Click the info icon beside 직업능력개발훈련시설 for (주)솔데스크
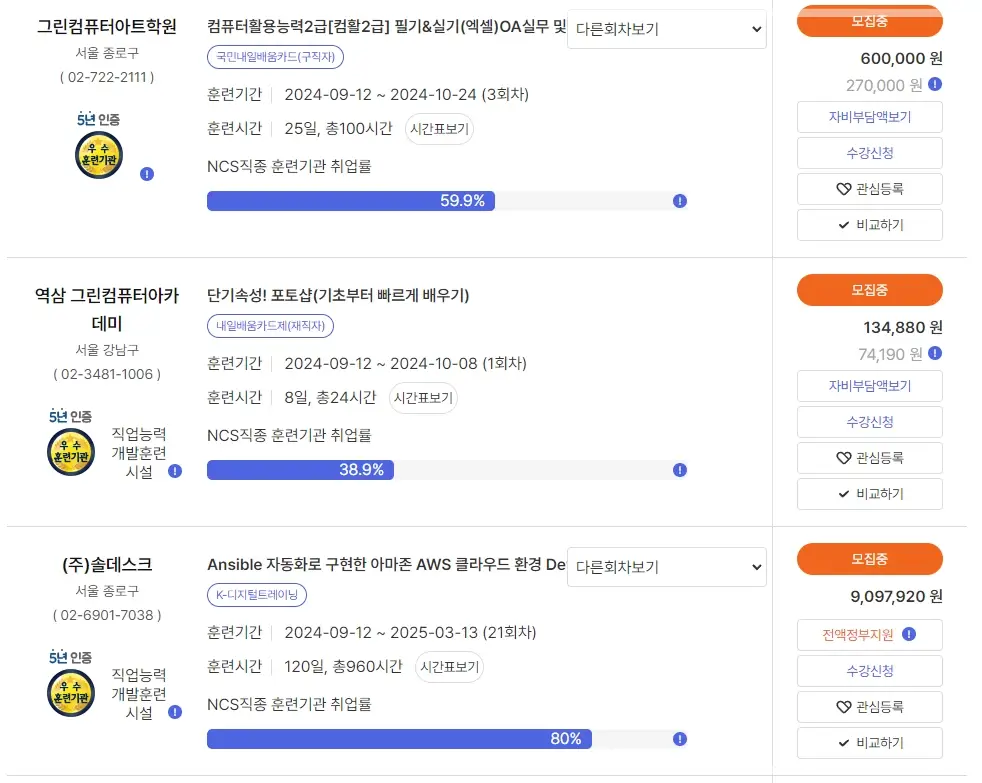This screenshot has height=783, width=982. point(174,712)
